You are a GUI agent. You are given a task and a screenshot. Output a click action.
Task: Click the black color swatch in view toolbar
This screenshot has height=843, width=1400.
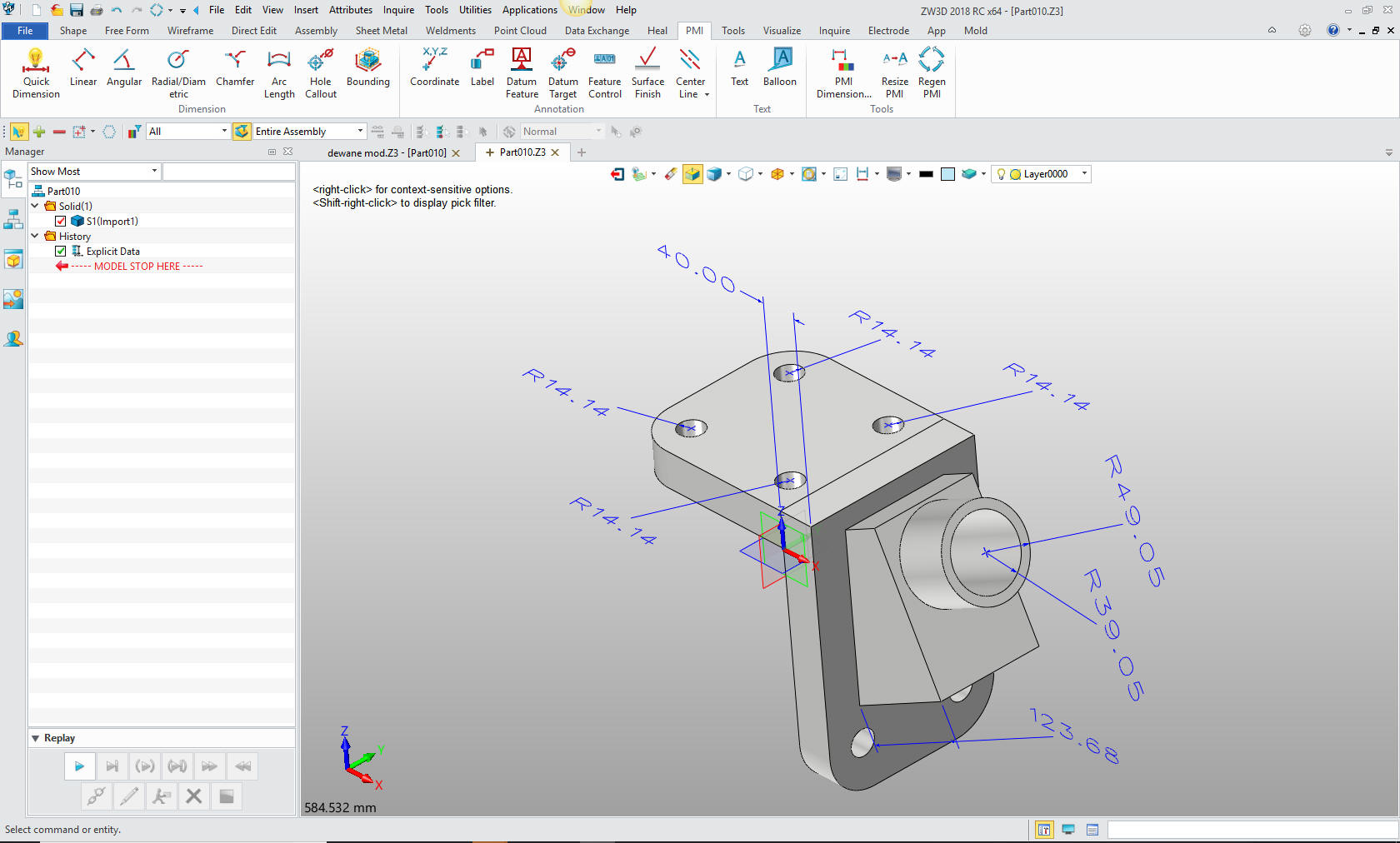(926, 174)
